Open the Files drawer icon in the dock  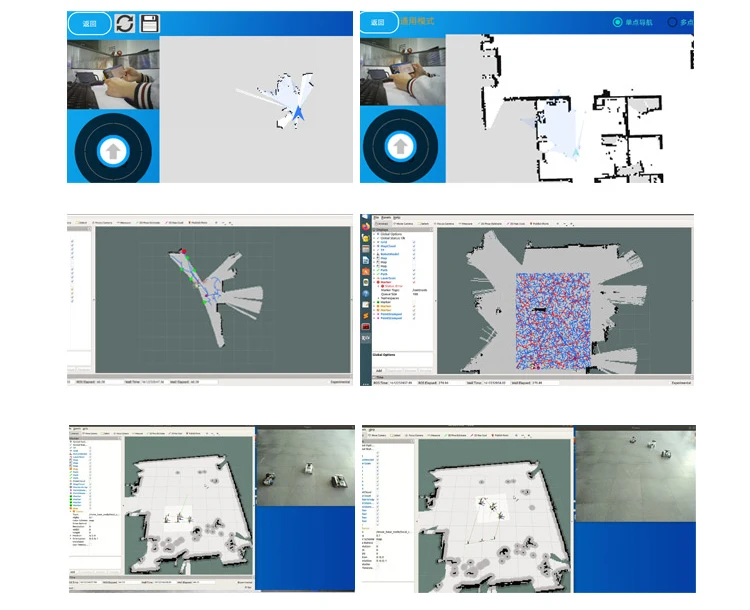pyautogui.click(x=365, y=249)
